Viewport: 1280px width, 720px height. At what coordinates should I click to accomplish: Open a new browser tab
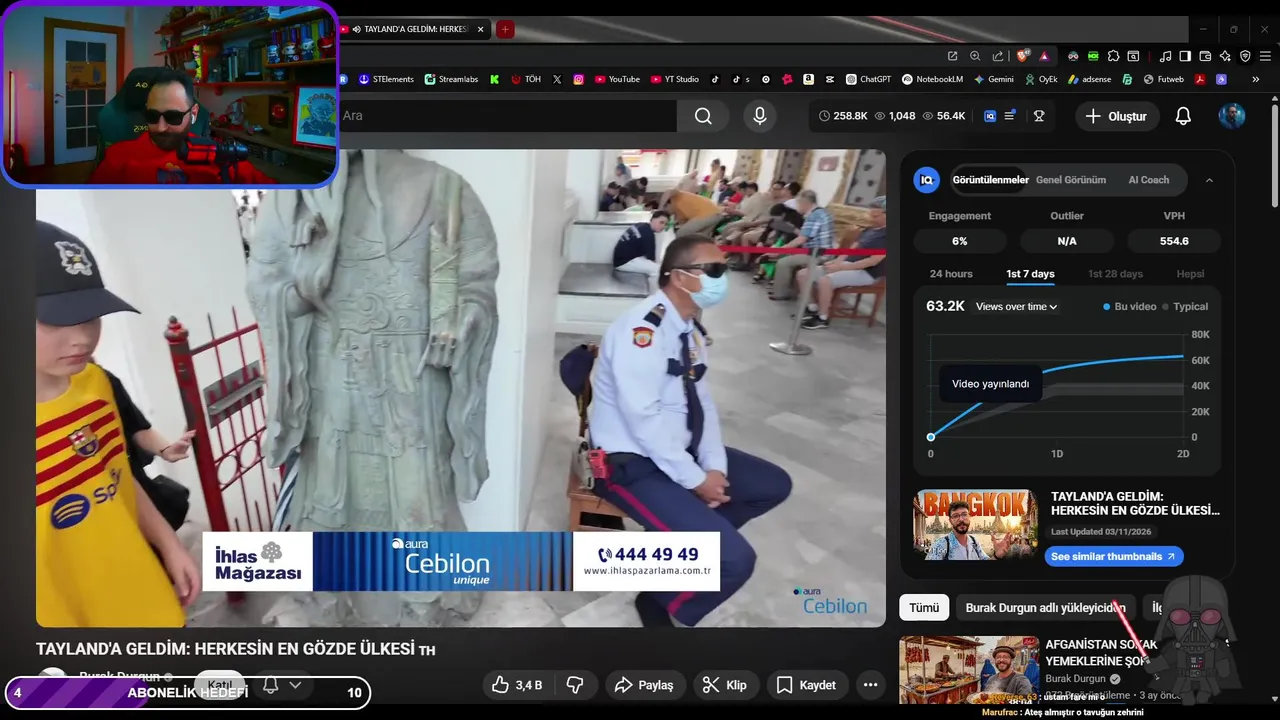tap(505, 29)
